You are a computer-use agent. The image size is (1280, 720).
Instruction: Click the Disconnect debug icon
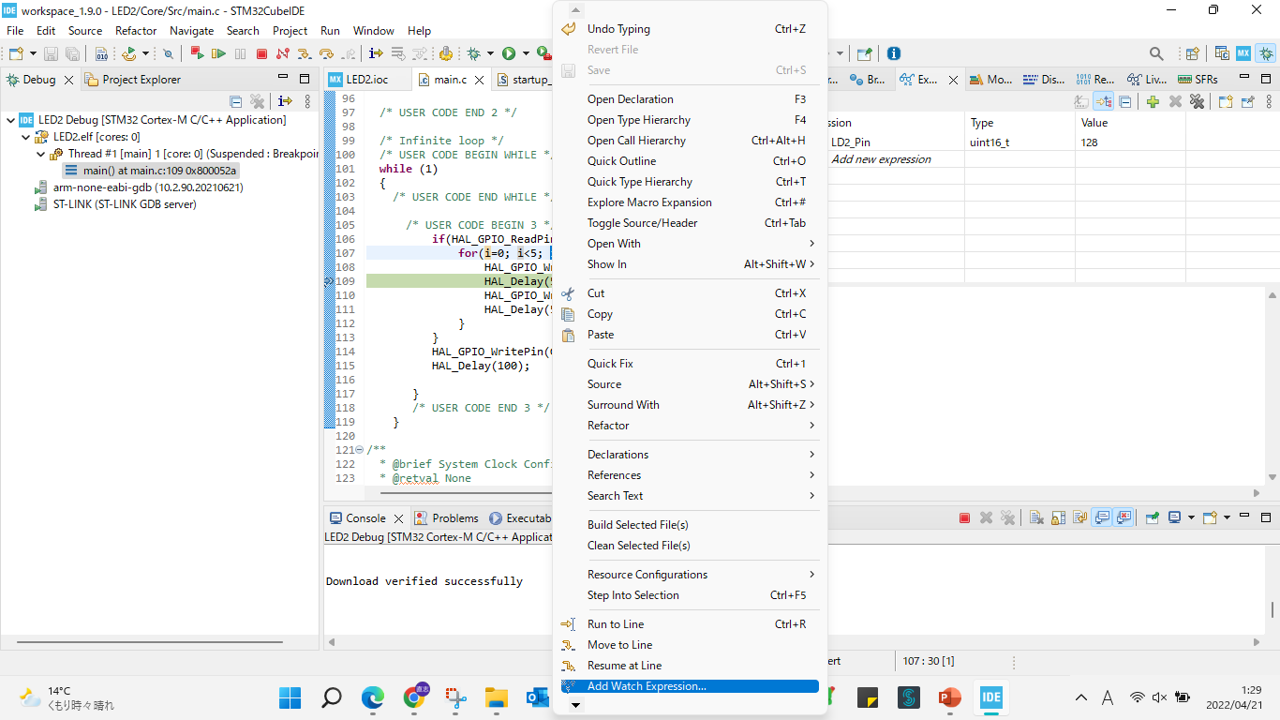[282, 54]
